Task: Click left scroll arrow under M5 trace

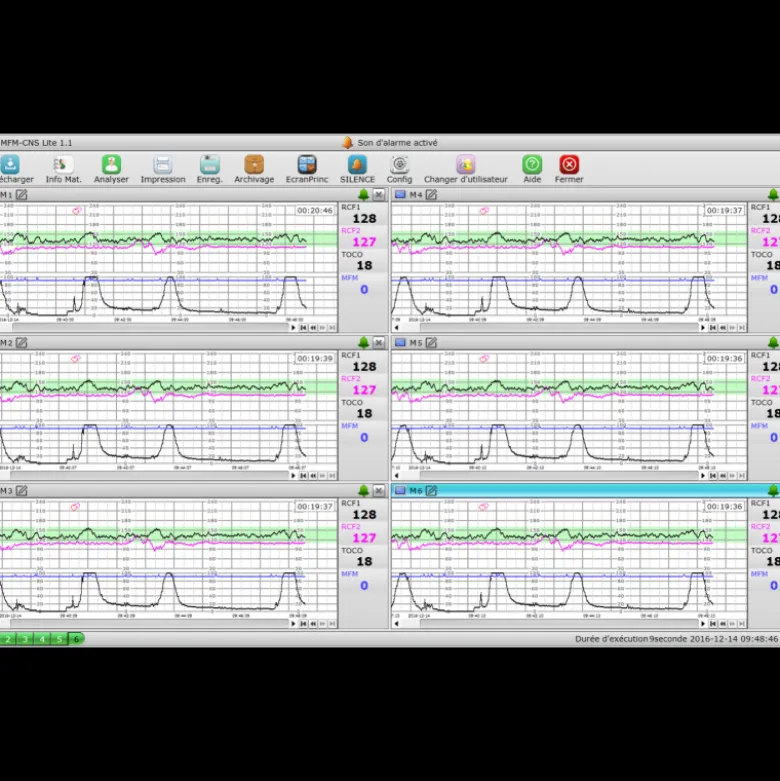Action: (x=396, y=476)
